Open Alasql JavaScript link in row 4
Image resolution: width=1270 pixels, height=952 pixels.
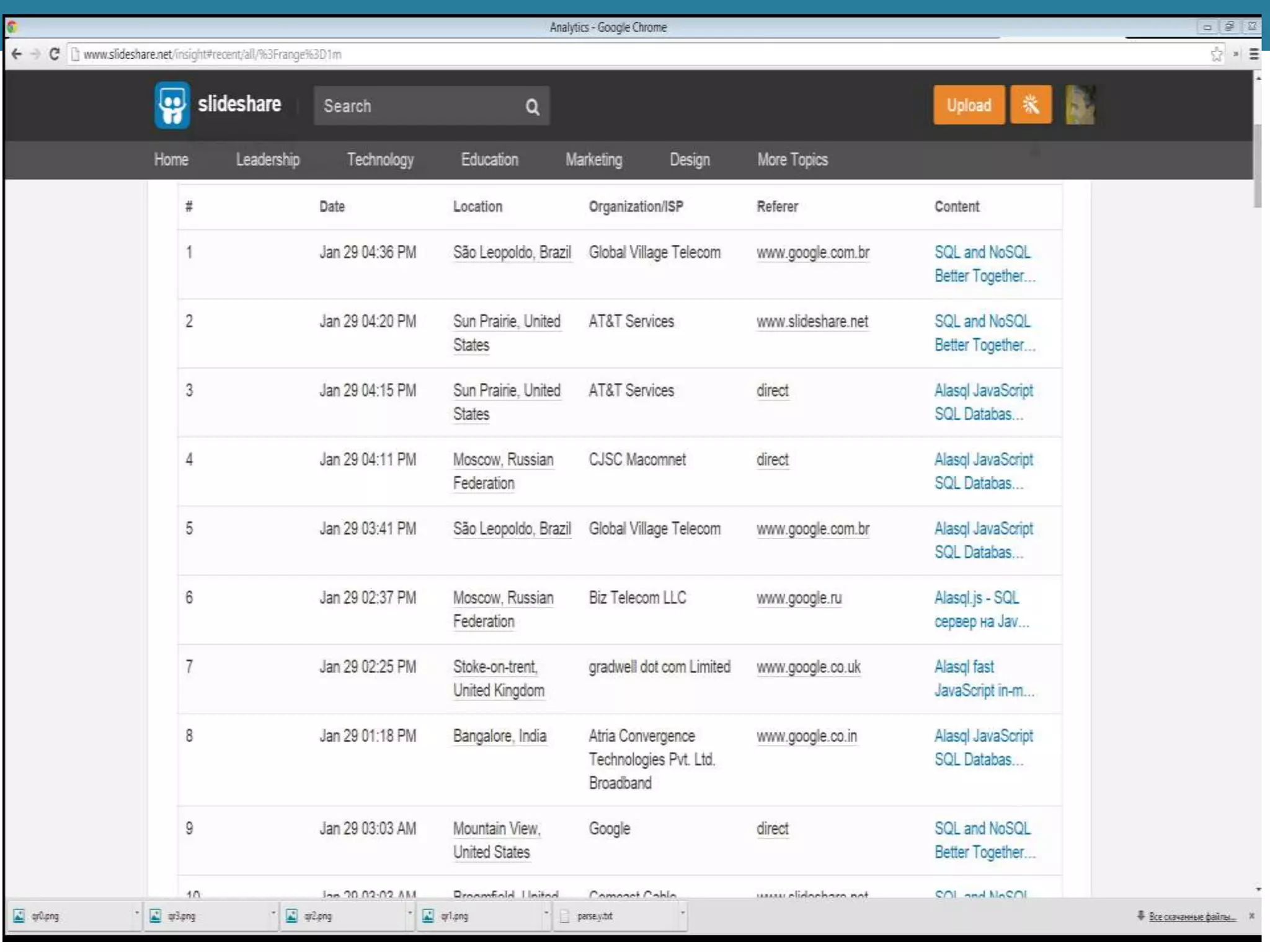984,472
